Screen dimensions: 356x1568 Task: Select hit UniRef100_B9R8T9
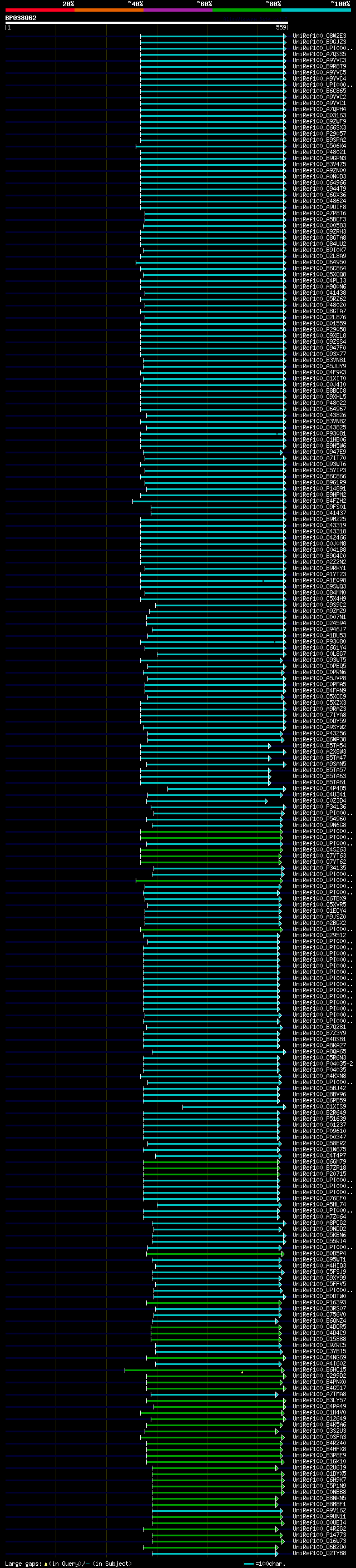tap(319, 66)
